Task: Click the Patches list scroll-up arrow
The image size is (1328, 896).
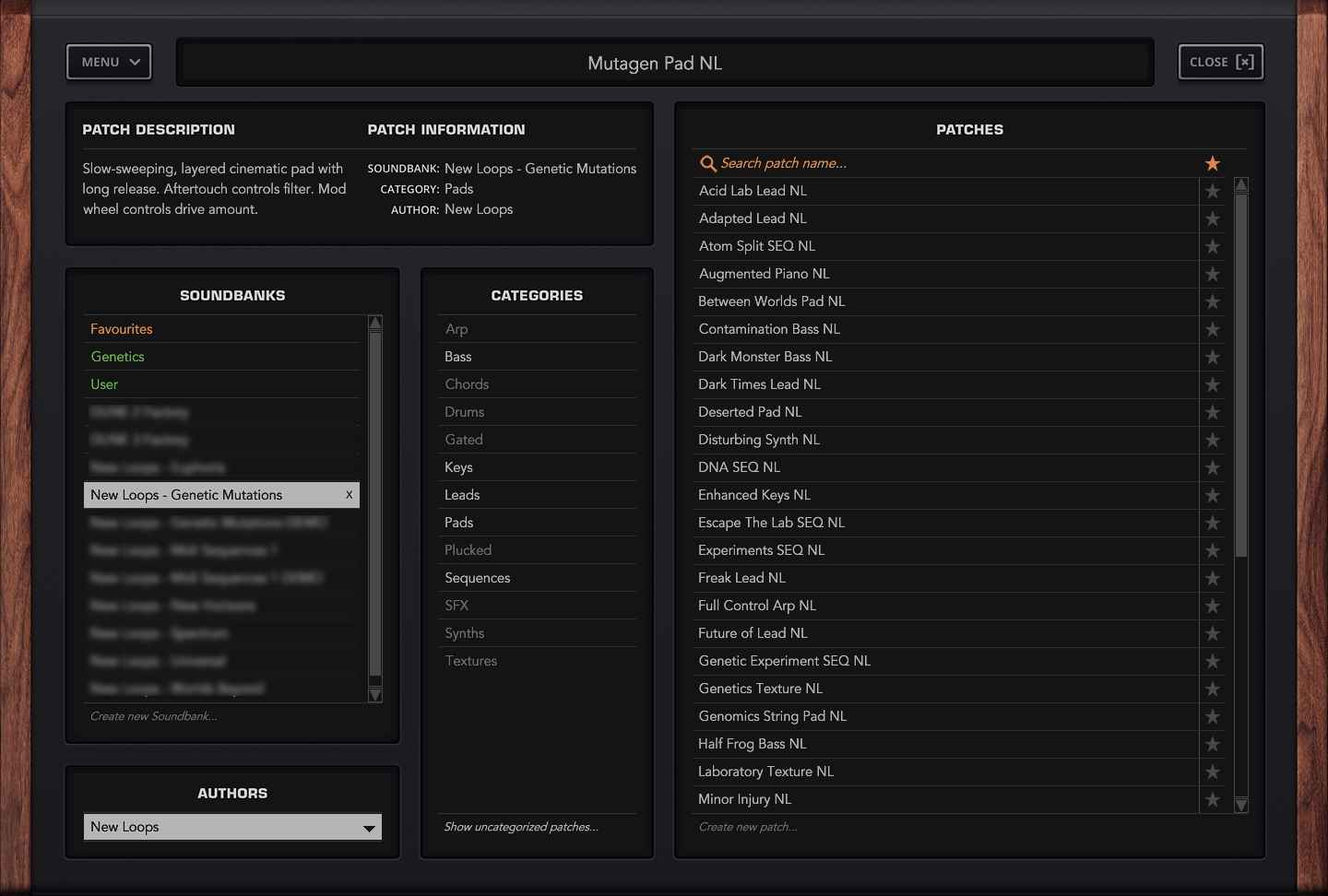Action: click(x=1241, y=184)
